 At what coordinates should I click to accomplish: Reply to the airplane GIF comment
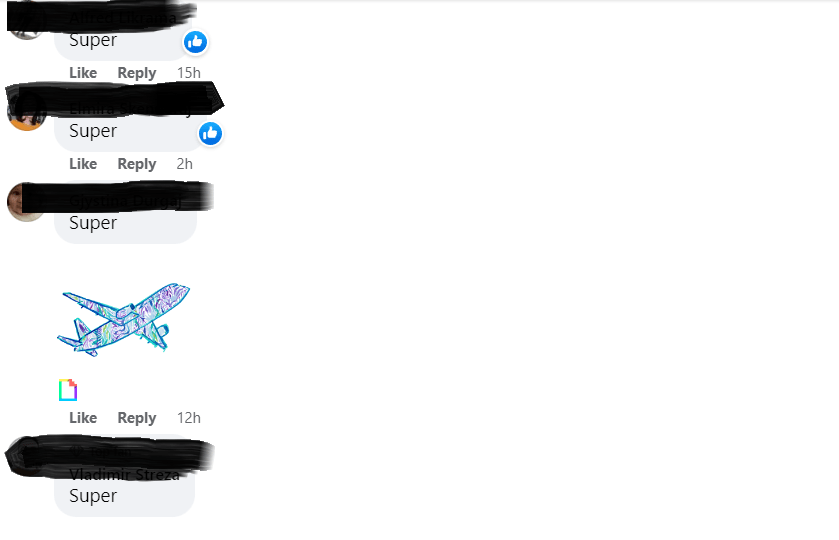(x=136, y=417)
